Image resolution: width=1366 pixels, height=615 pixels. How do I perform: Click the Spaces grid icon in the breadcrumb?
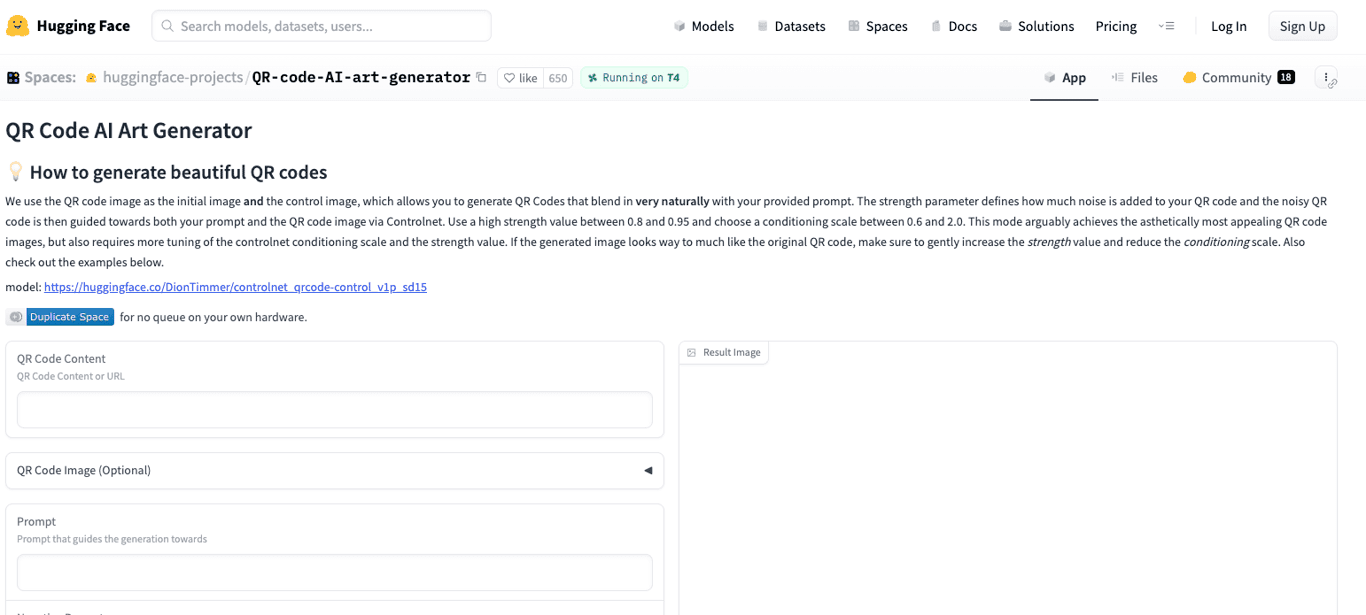pos(12,76)
